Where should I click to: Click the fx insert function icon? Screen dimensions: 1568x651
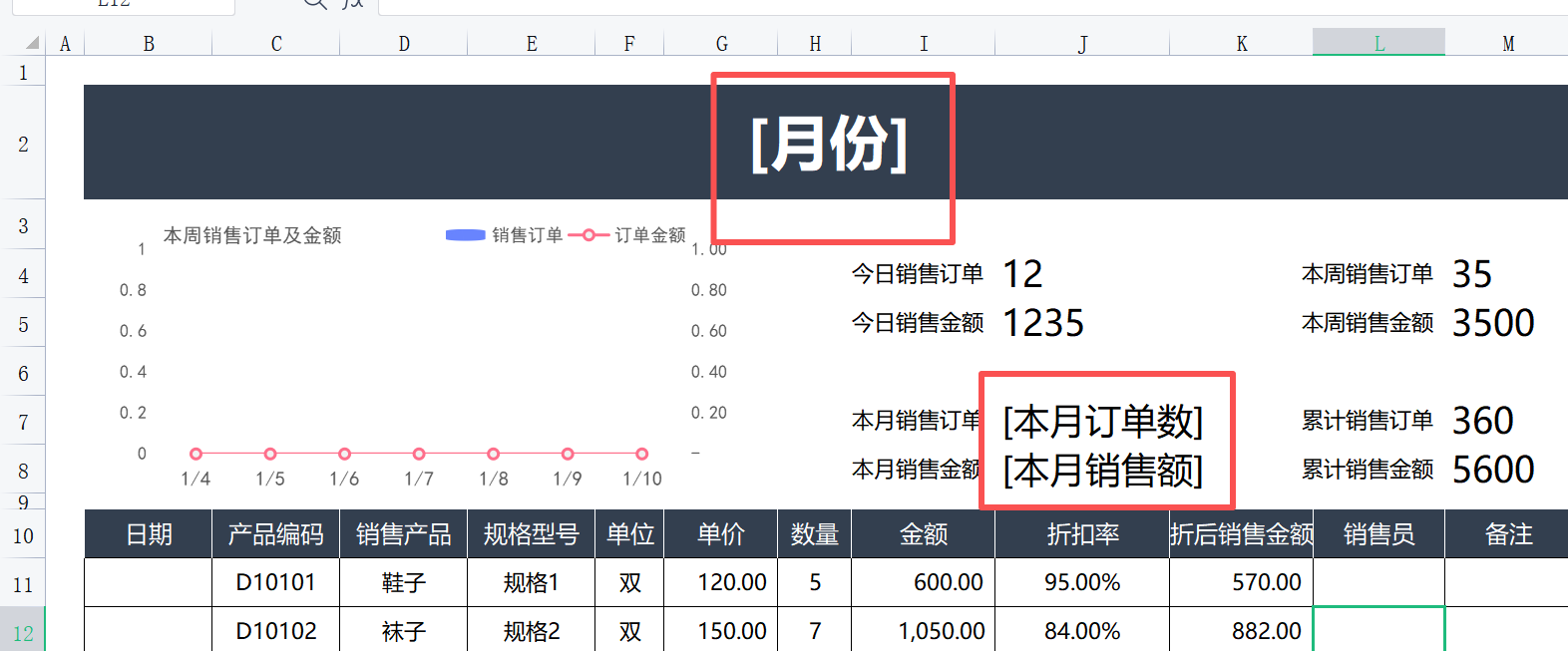pos(353,4)
